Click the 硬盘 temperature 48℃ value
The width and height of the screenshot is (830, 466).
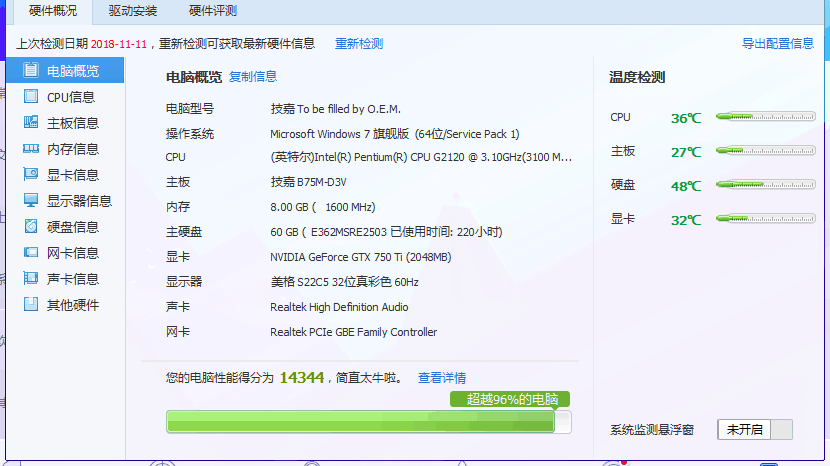click(x=686, y=186)
